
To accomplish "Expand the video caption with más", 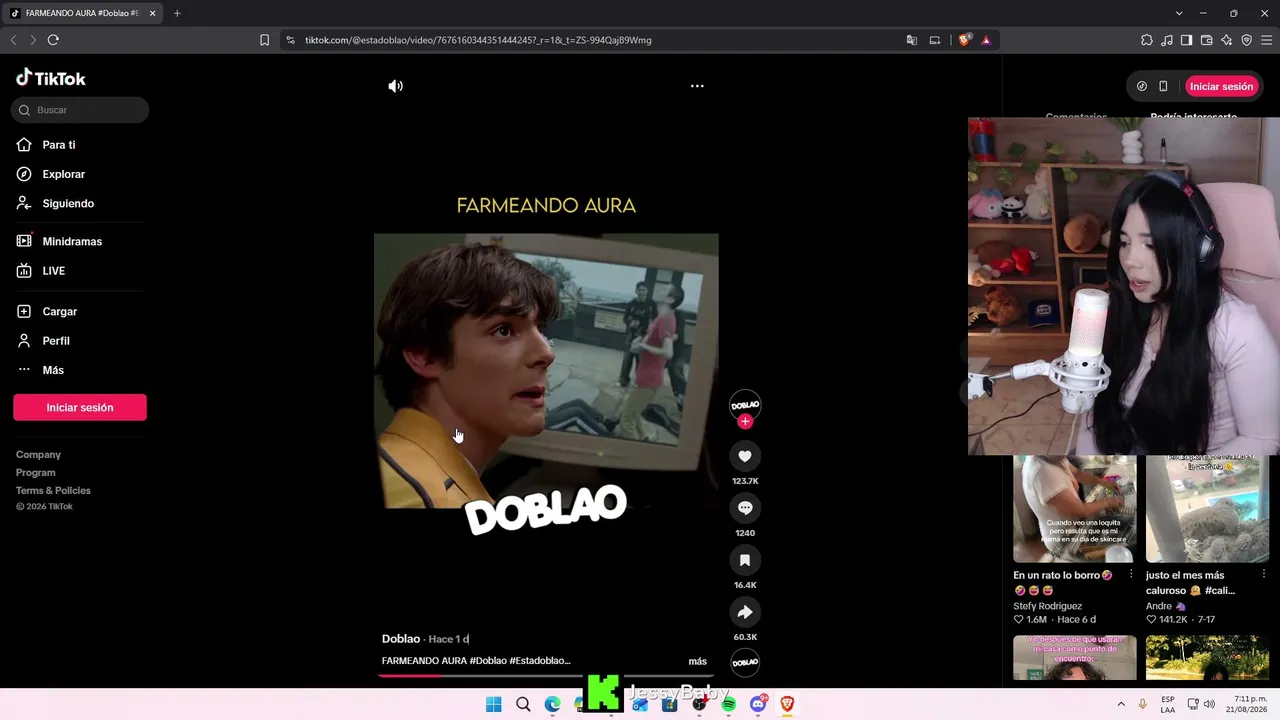I will coord(697,661).
